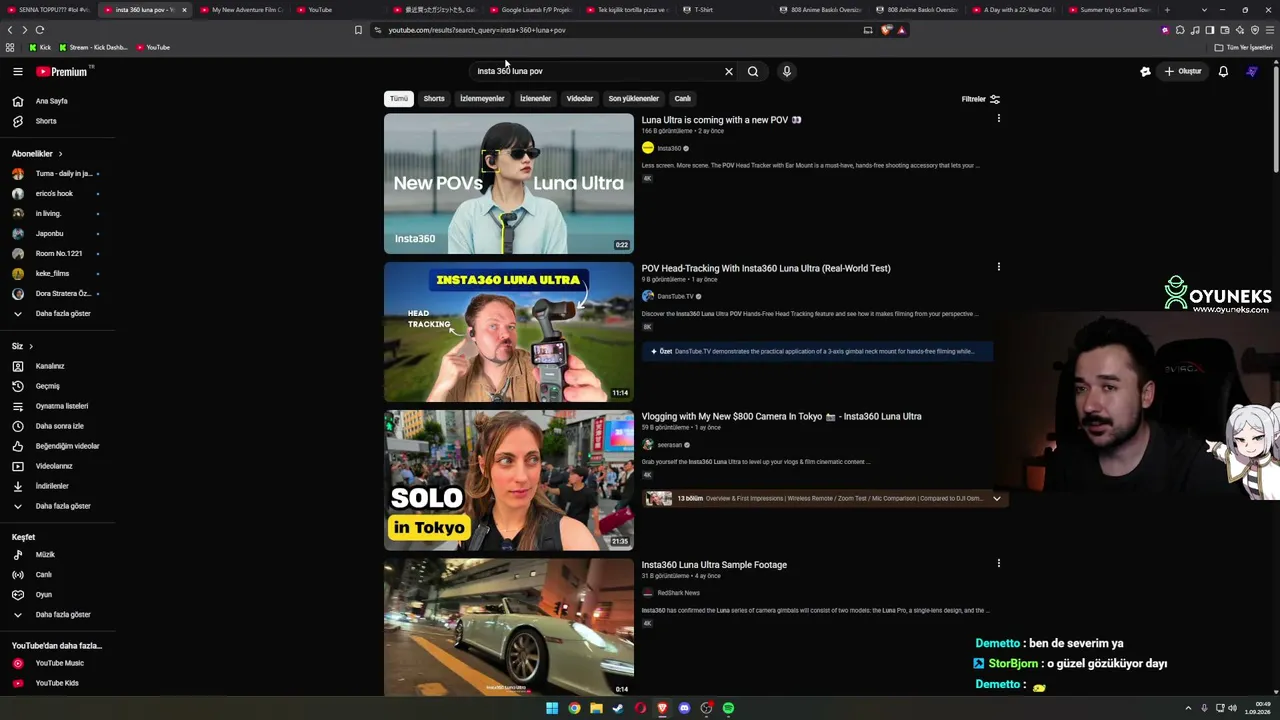Click the YouTube Premium logo
Image resolution: width=1280 pixels, height=720 pixels.
coord(62,71)
